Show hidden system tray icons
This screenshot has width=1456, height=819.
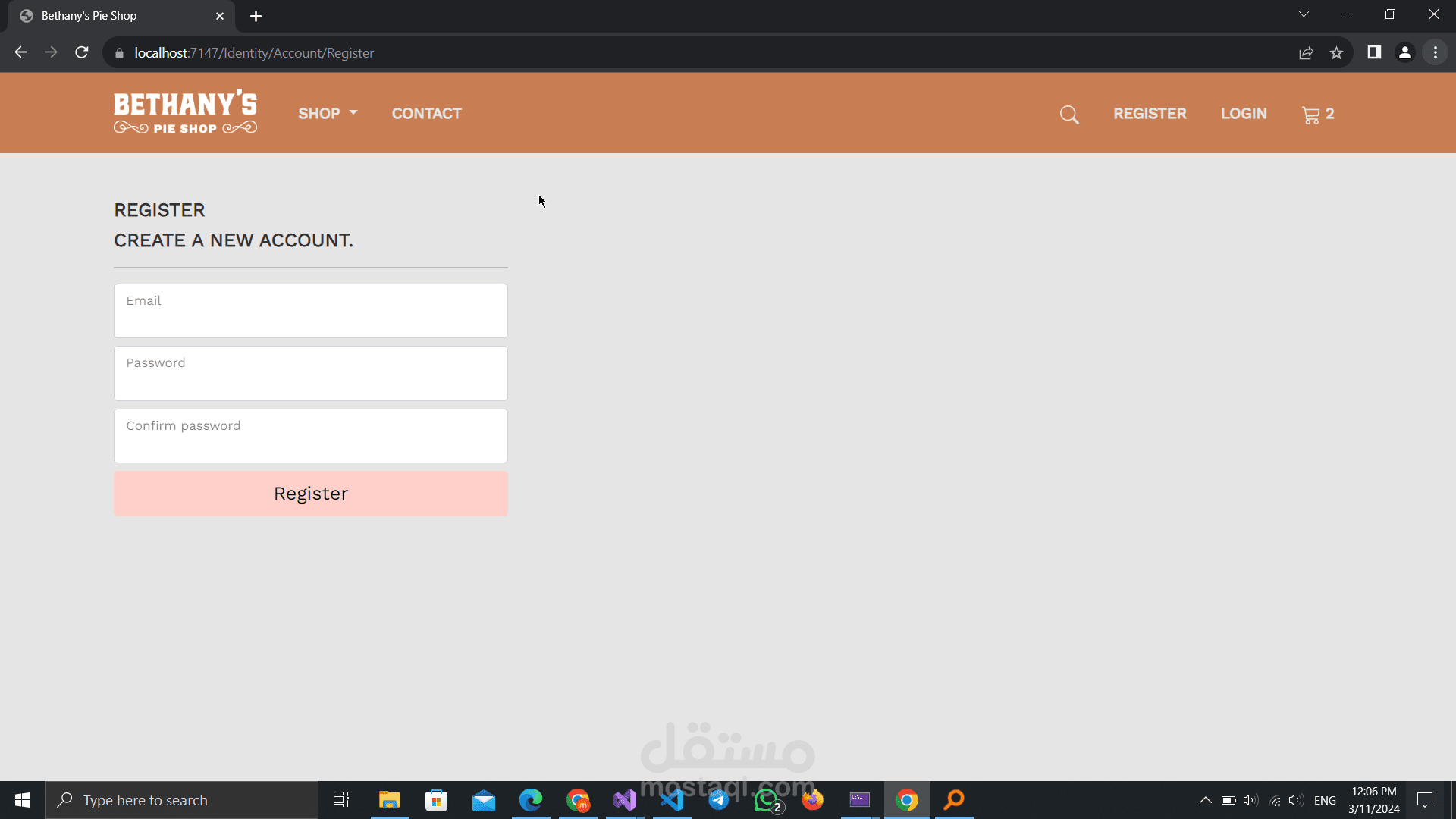1205,800
